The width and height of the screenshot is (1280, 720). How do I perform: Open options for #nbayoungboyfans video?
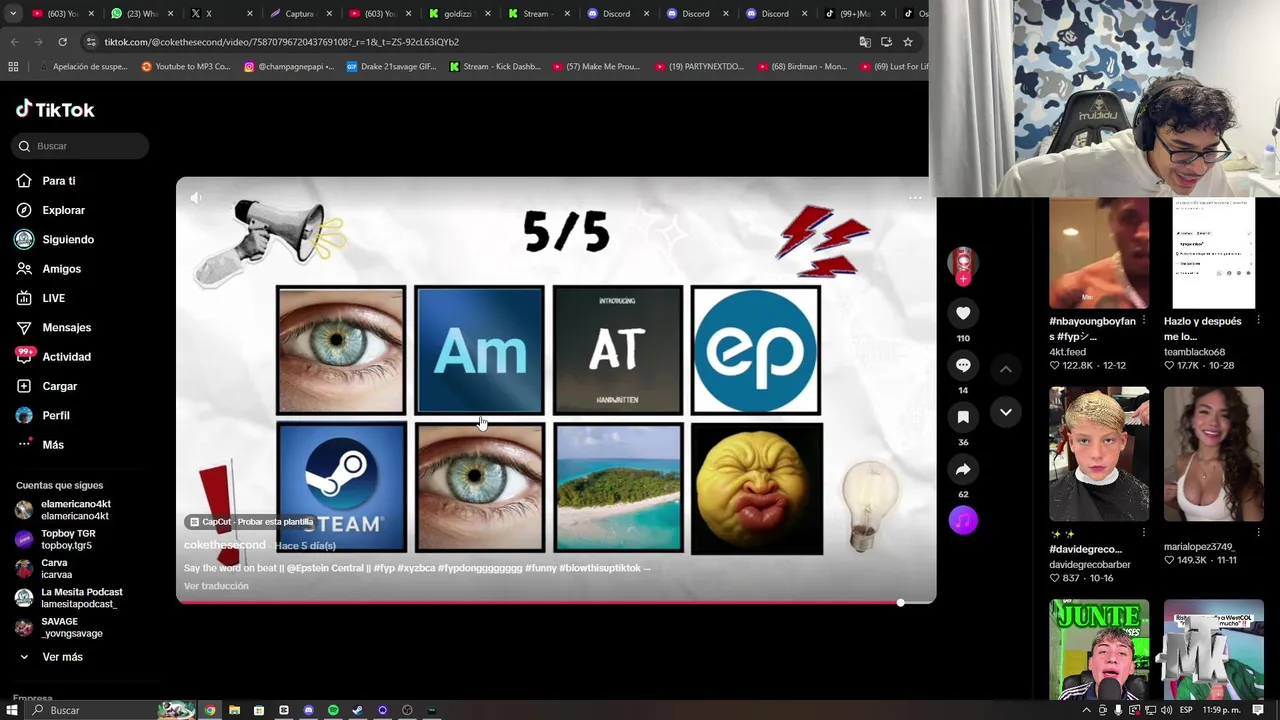click(1143, 321)
